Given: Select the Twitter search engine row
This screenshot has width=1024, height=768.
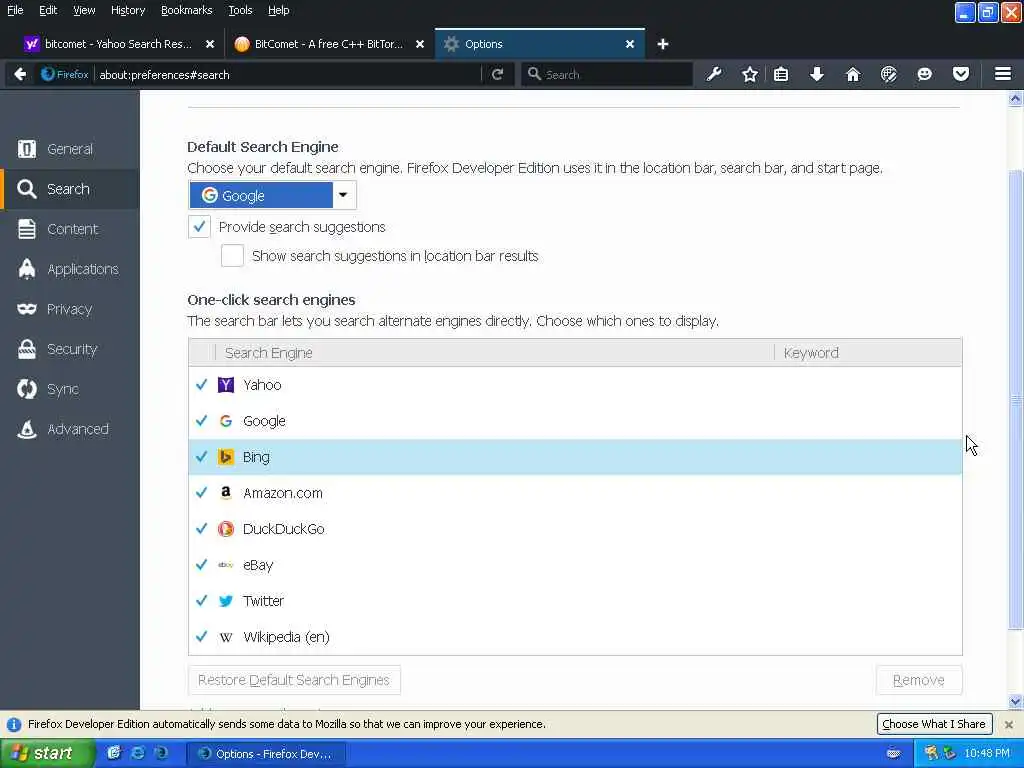Looking at the screenshot, I should click(x=575, y=600).
